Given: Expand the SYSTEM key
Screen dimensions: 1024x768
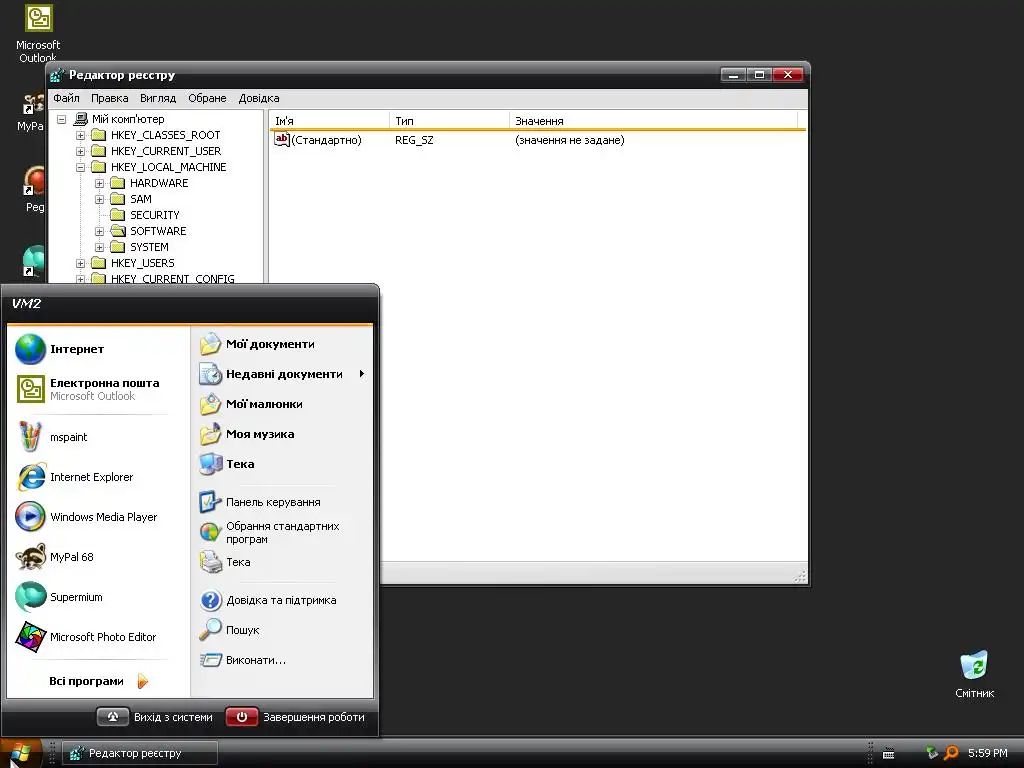Looking at the screenshot, I should pos(99,248).
